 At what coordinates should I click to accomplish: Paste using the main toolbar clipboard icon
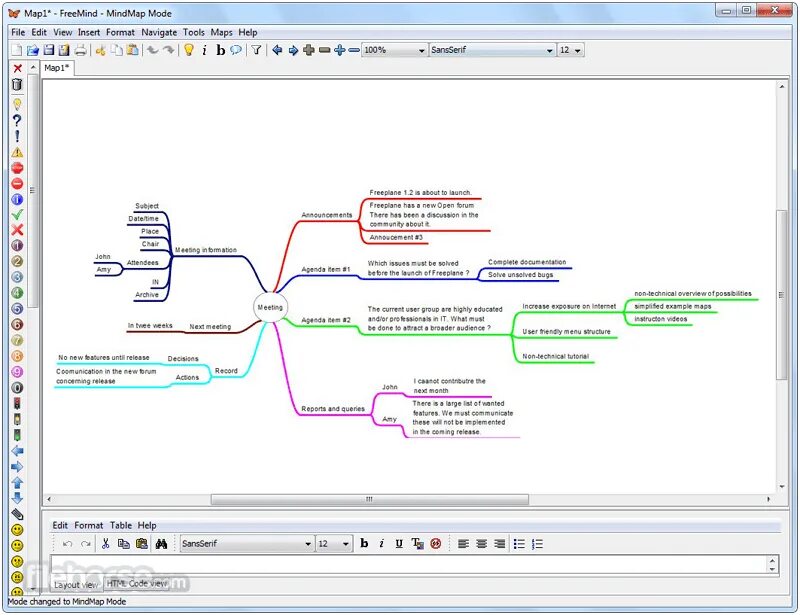tap(133, 50)
